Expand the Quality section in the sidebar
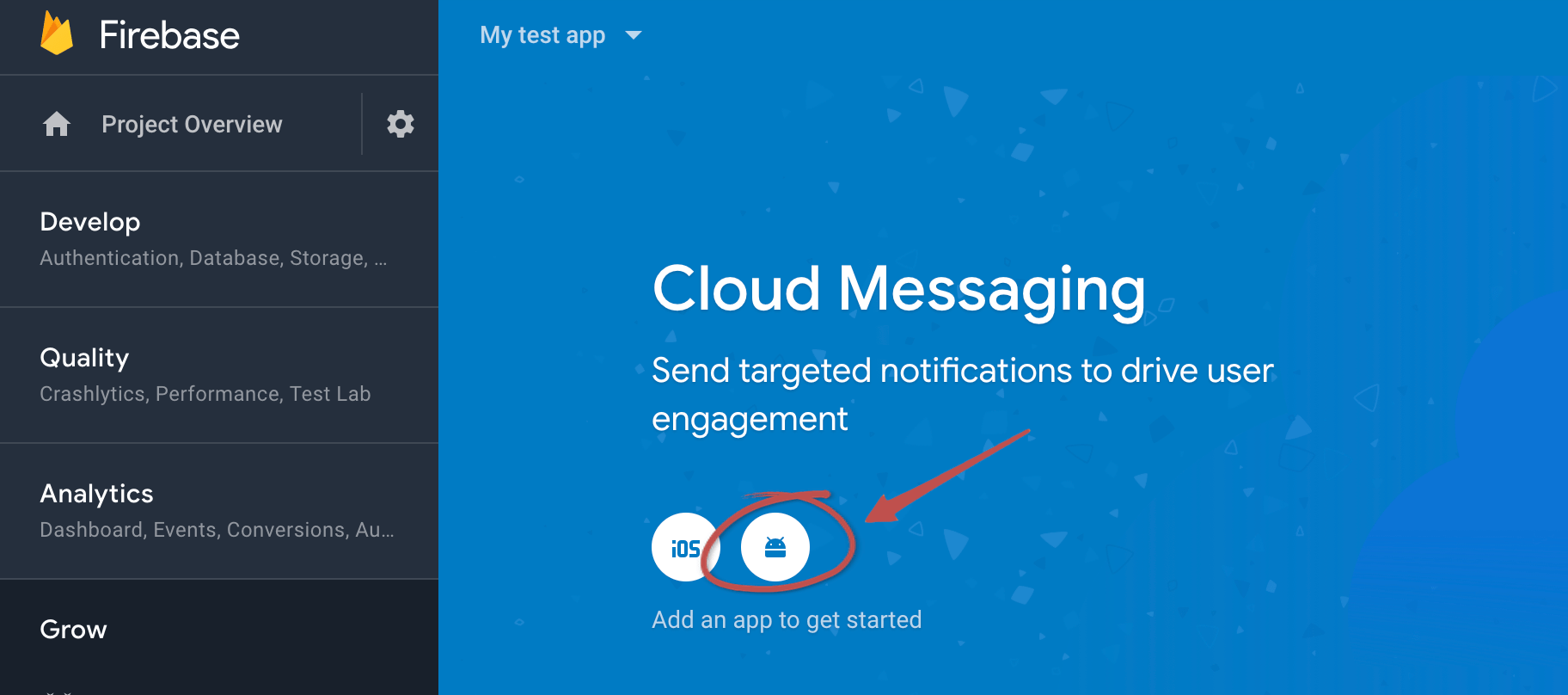This screenshot has width=1568, height=695. point(219,375)
